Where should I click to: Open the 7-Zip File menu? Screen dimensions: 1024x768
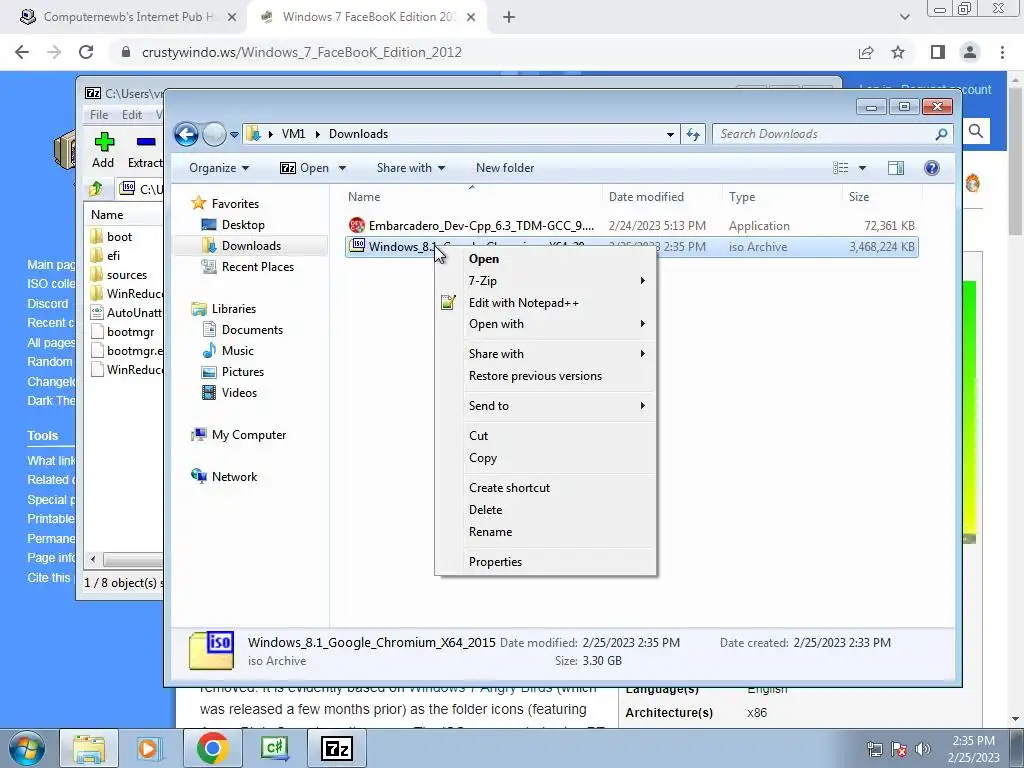[99, 114]
